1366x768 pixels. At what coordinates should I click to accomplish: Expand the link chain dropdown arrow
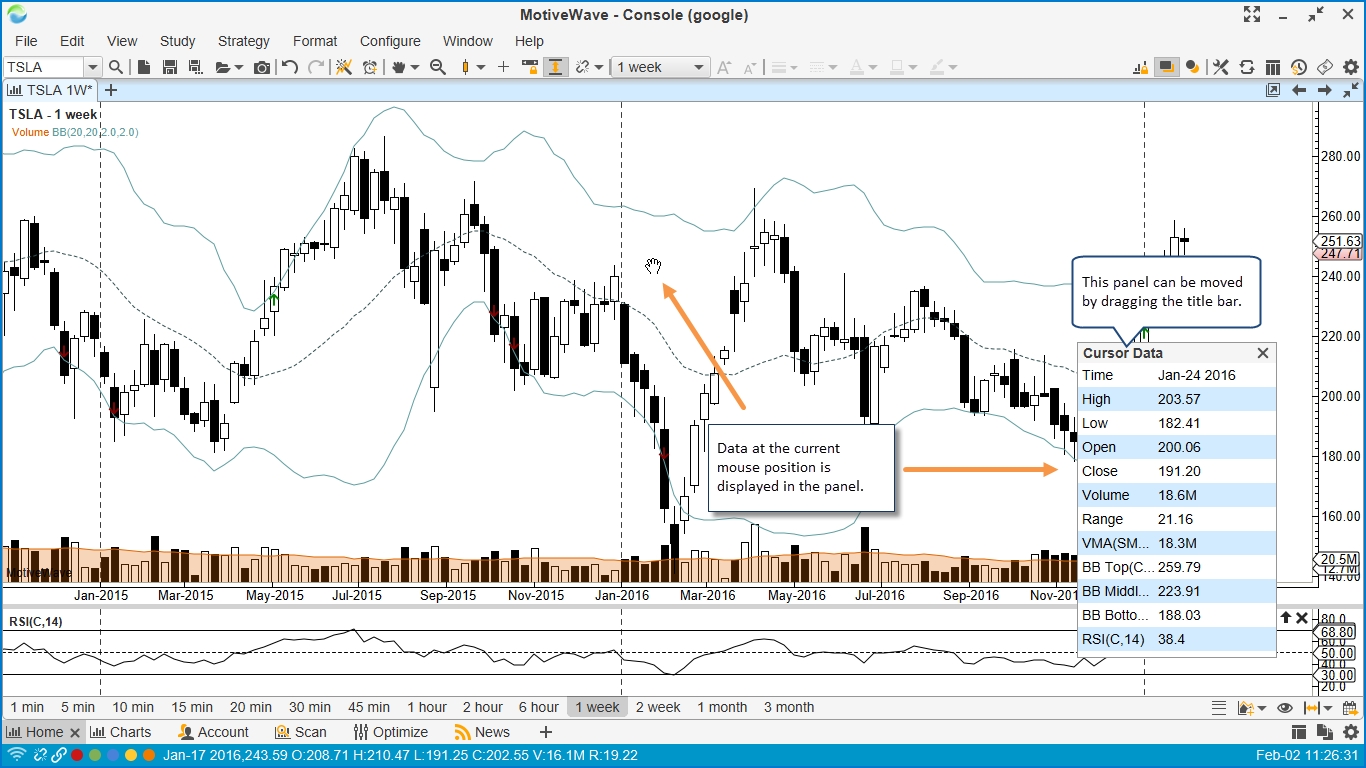click(599, 67)
